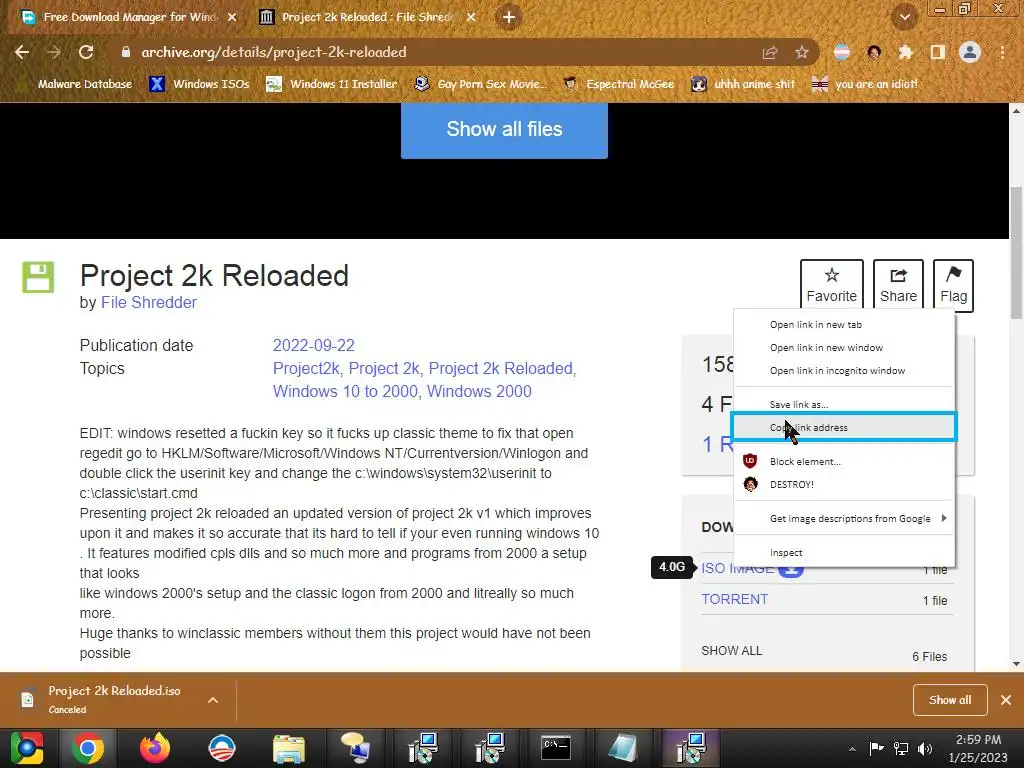Close the Free Download Manager tab
Image resolution: width=1024 pixels, height=768 pixels.
232,17
